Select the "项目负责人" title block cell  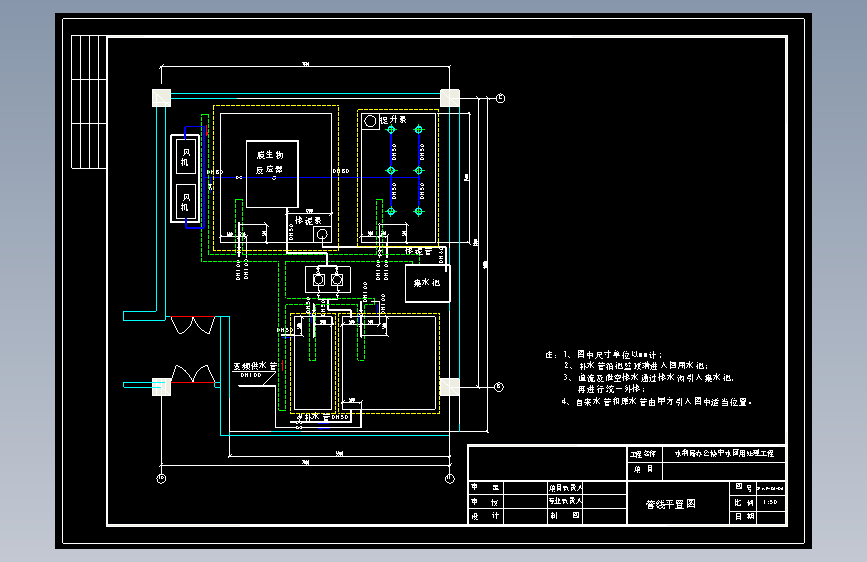565,487
